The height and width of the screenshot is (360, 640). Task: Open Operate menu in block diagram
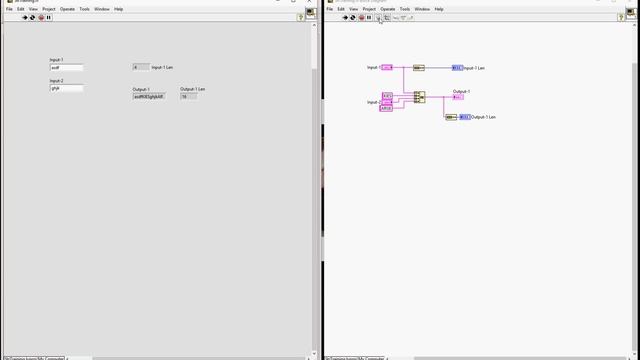click(388, 9)
